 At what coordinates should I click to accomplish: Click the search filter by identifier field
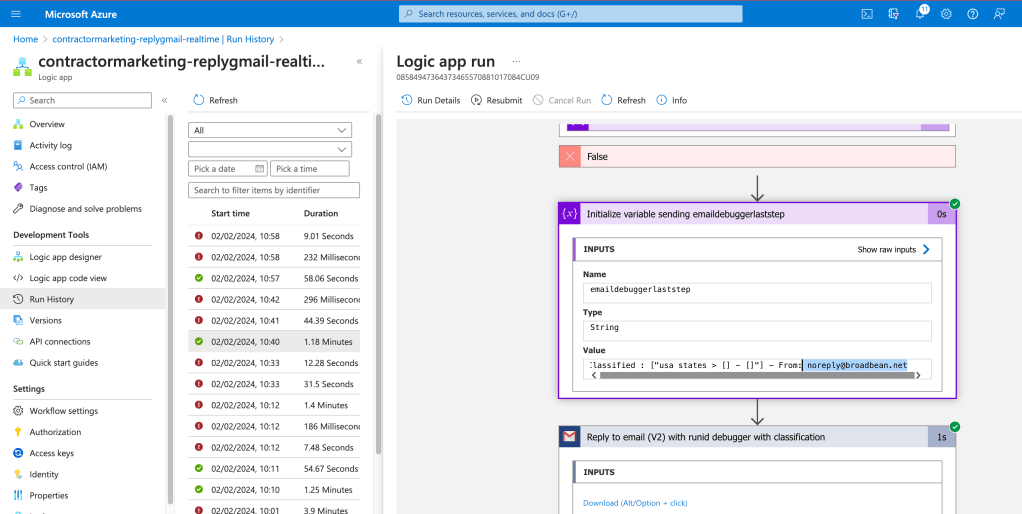point(274,190)
